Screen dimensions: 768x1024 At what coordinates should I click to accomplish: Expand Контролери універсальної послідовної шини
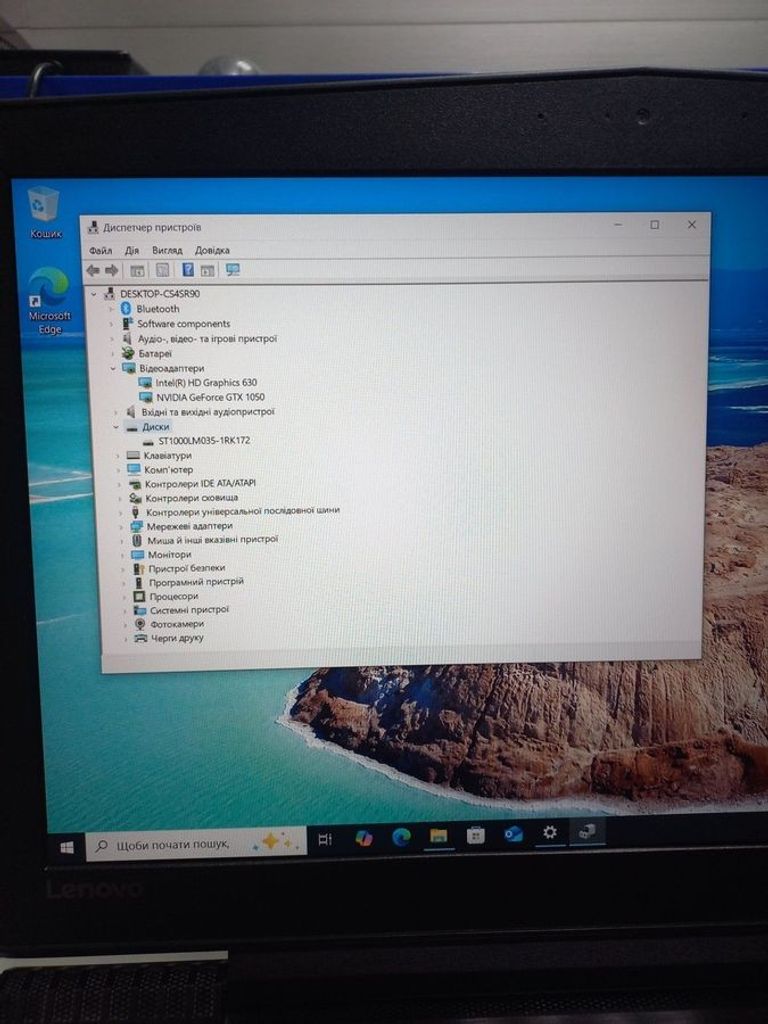(x=120, y=513)
